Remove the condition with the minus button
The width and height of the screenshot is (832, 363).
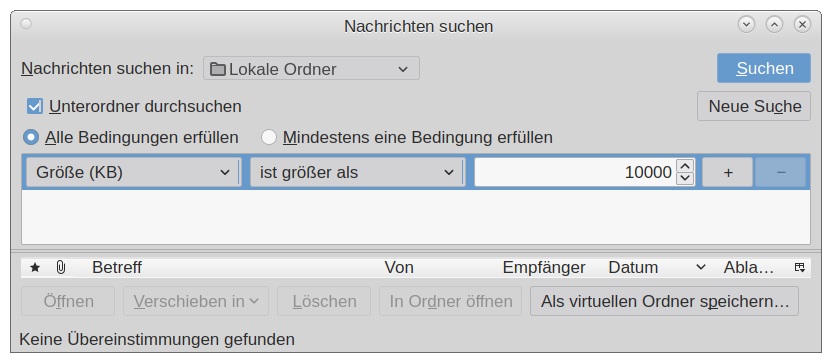pyautogui.click(x=781, y=172)
